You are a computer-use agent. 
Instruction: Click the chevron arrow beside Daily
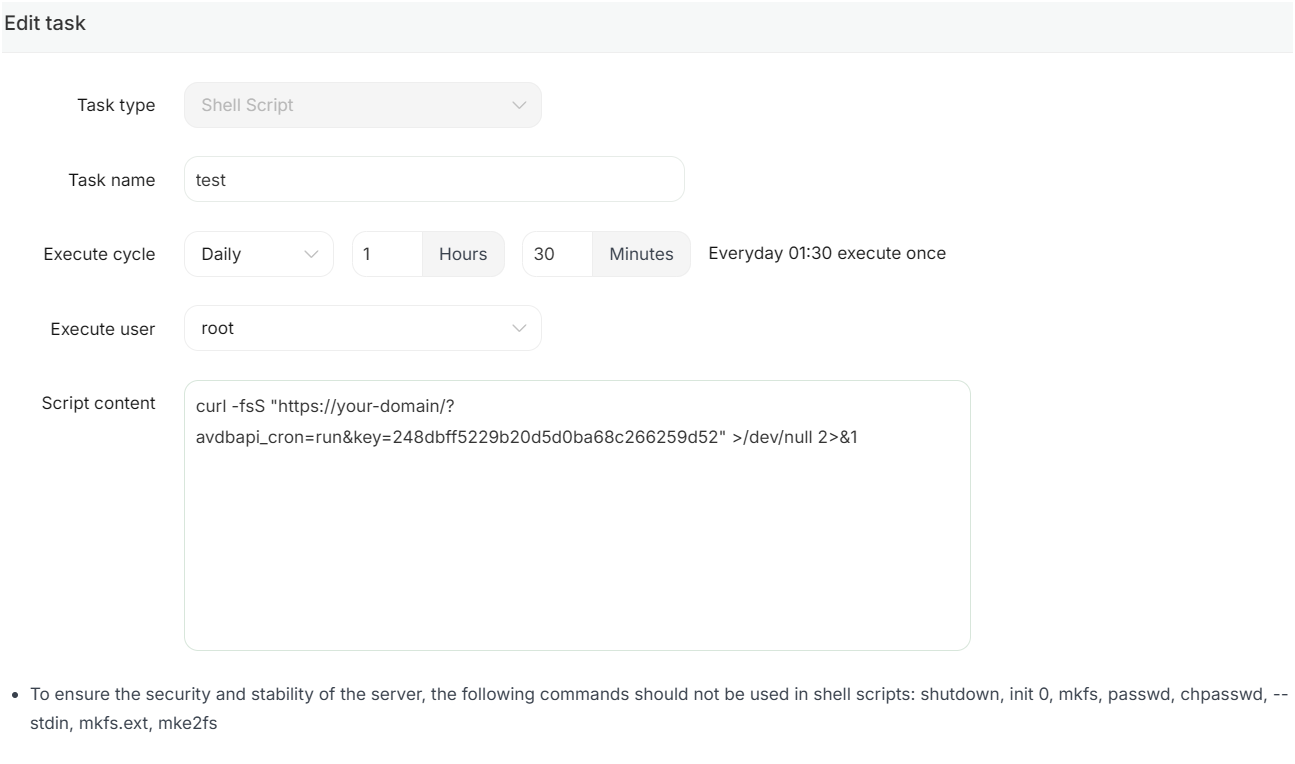click(x=311, y=254)
